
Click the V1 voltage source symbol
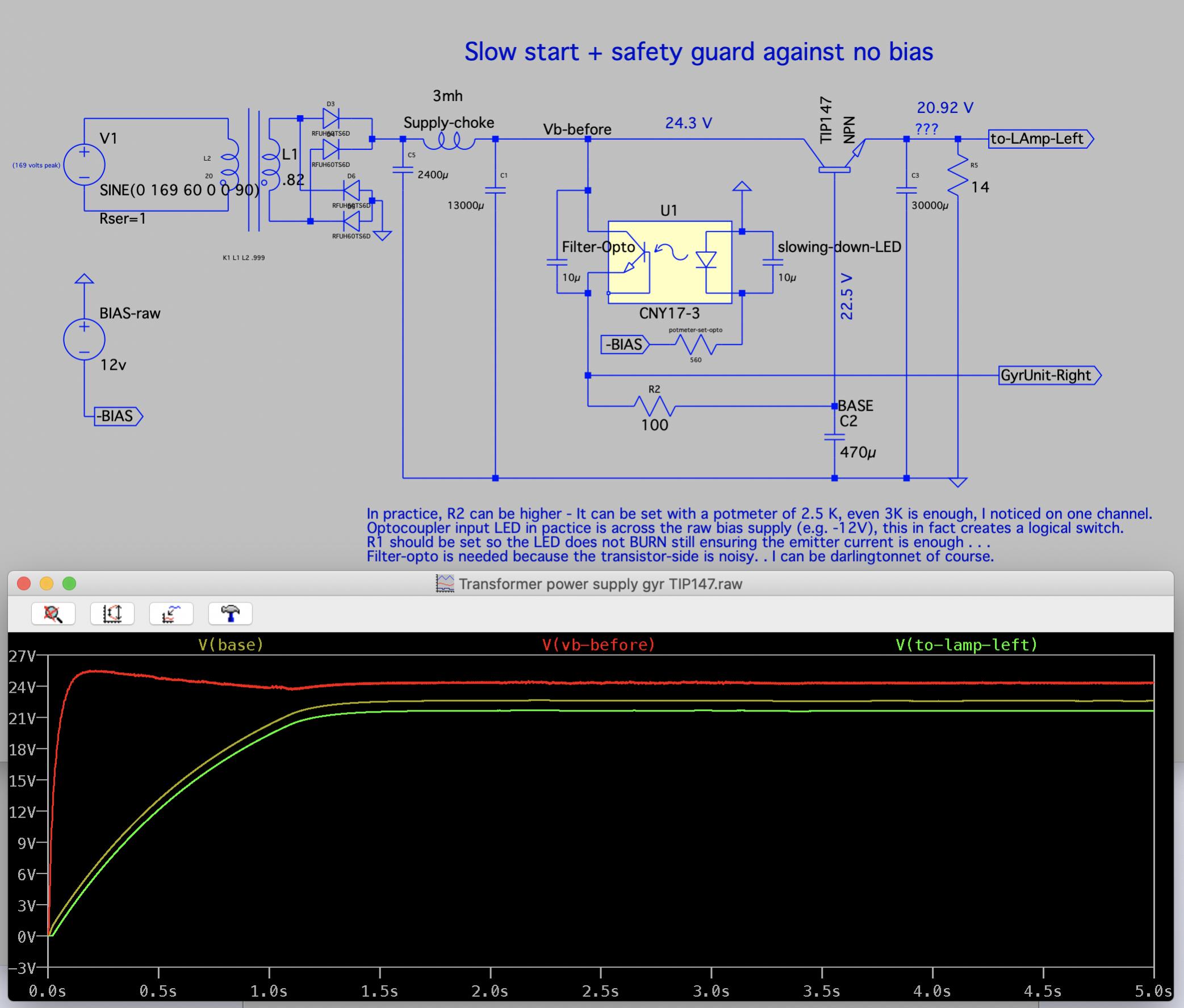tap(84, 165)
